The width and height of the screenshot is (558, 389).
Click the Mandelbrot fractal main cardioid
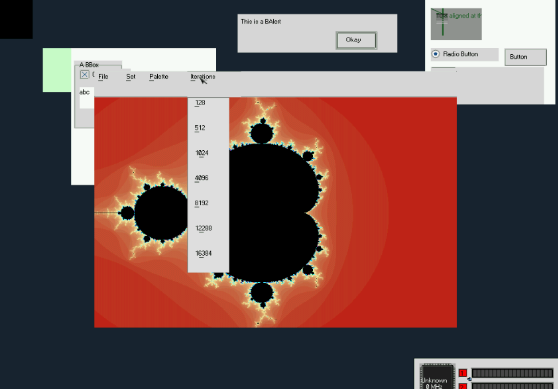coord(273,213)
